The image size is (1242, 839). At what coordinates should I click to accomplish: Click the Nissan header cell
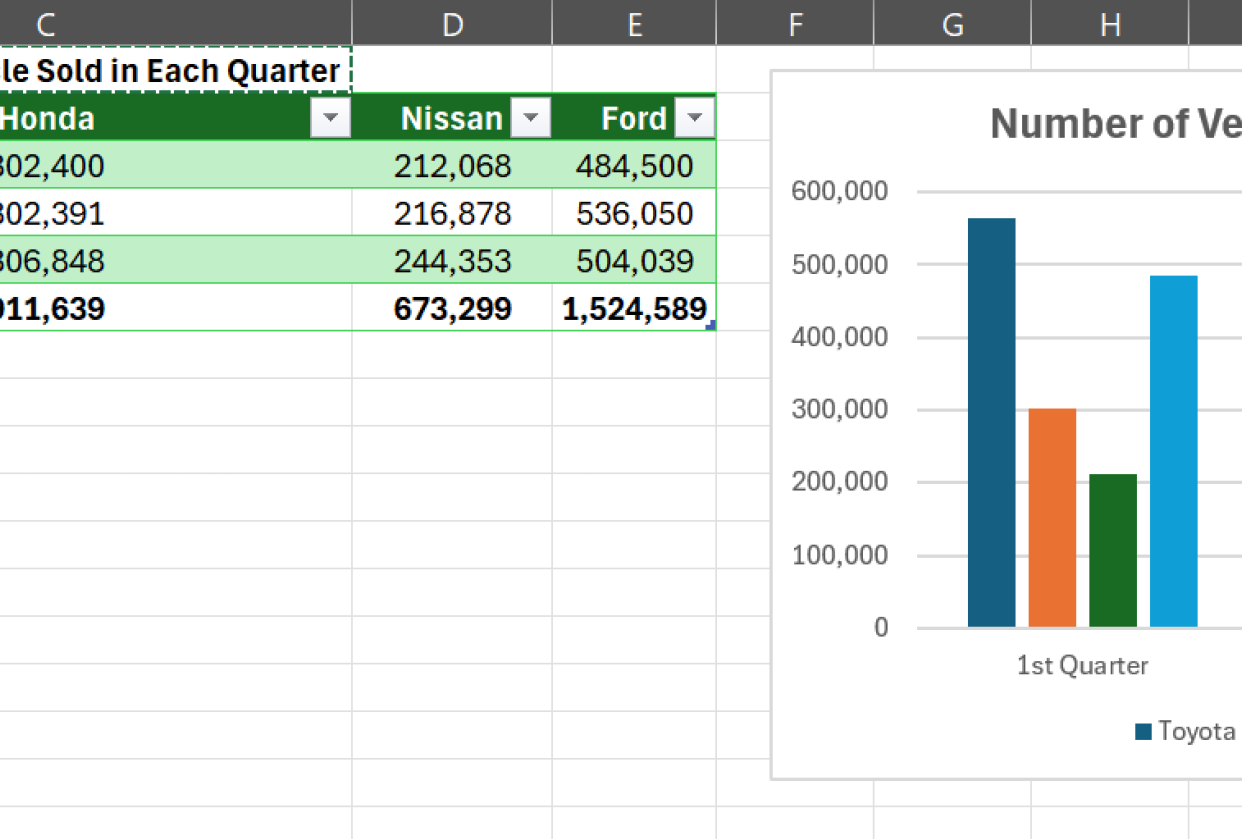coord(452,119)
